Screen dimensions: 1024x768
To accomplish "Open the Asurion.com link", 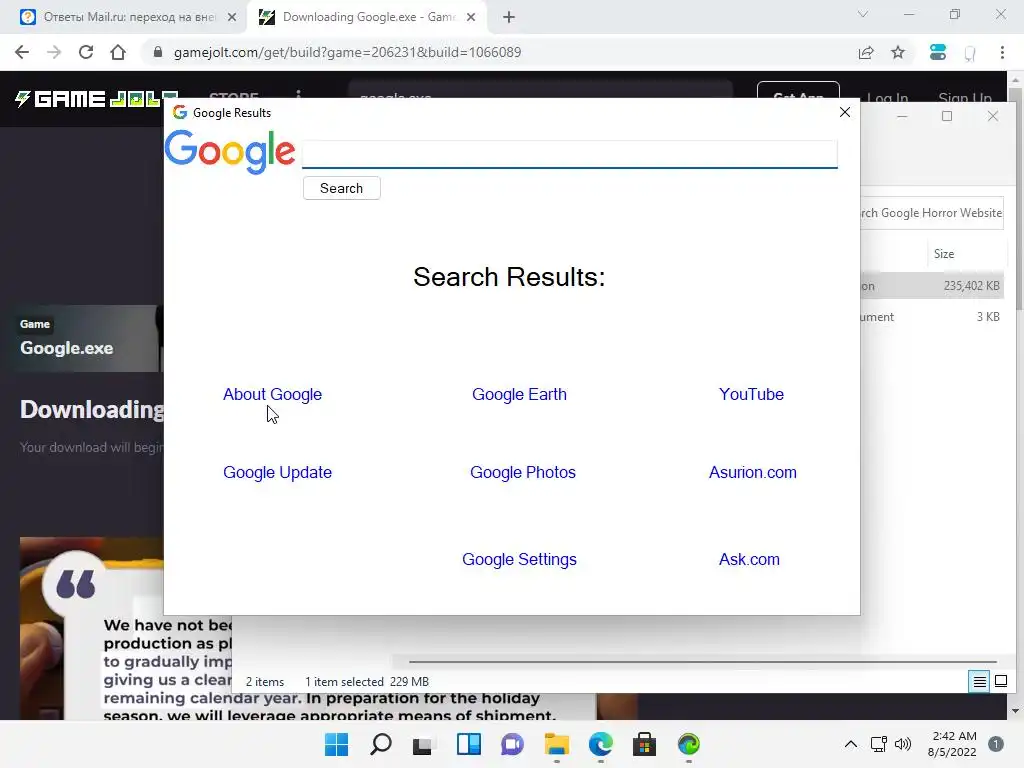I will coord(752,472).
